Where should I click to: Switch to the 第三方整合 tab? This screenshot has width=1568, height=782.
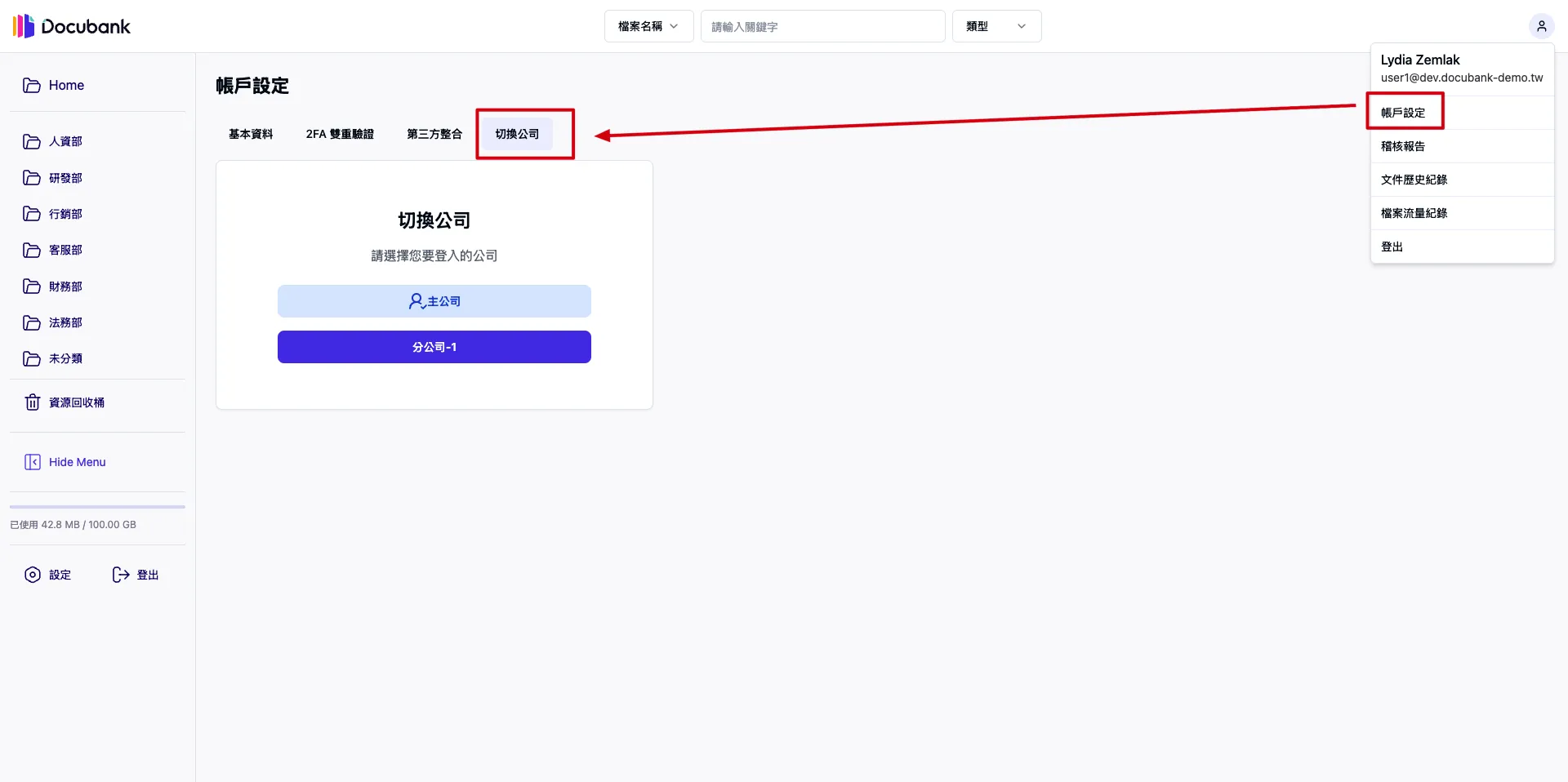[434, 134]
